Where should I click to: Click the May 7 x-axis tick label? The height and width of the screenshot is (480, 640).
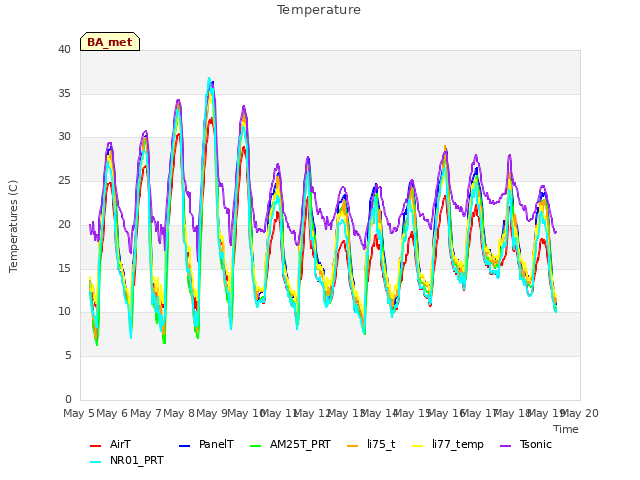click(146, 413)
